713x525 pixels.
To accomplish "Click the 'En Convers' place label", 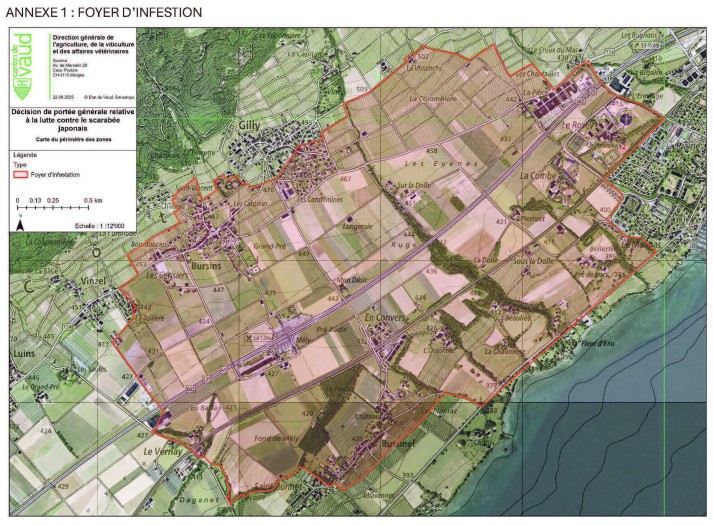I will pyautogui.click(x=381, y=320).
